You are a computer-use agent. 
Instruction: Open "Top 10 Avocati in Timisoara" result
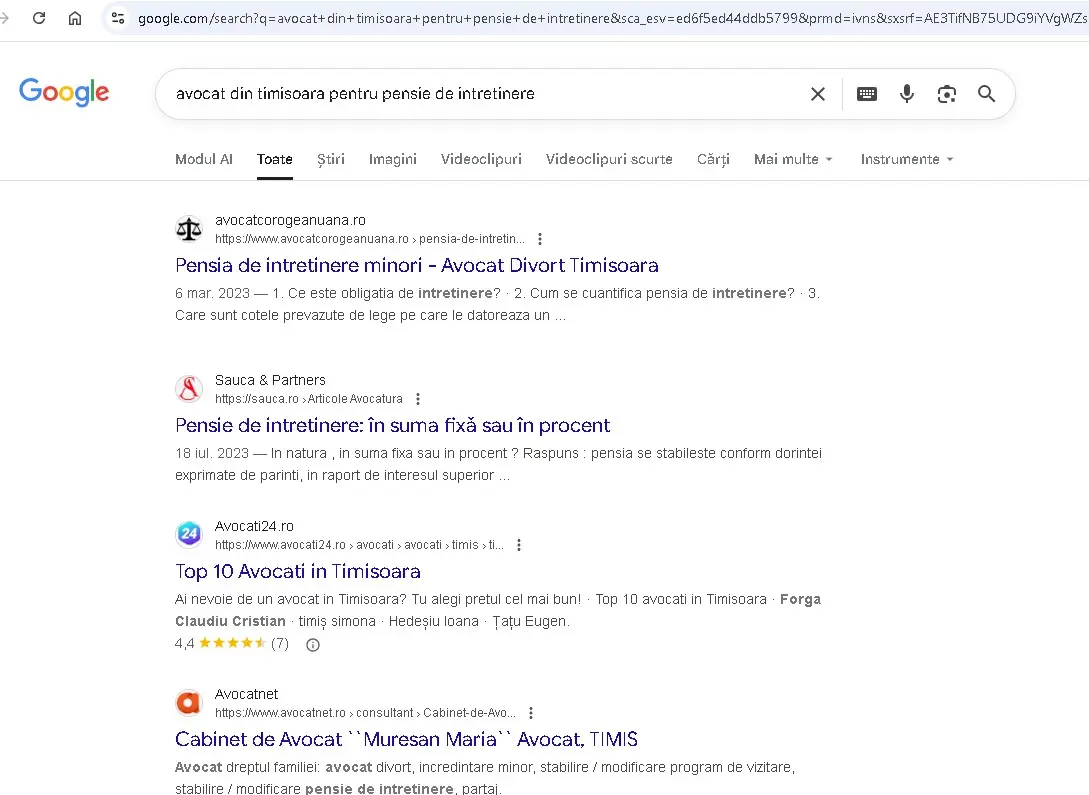click(x=297, y=571)
